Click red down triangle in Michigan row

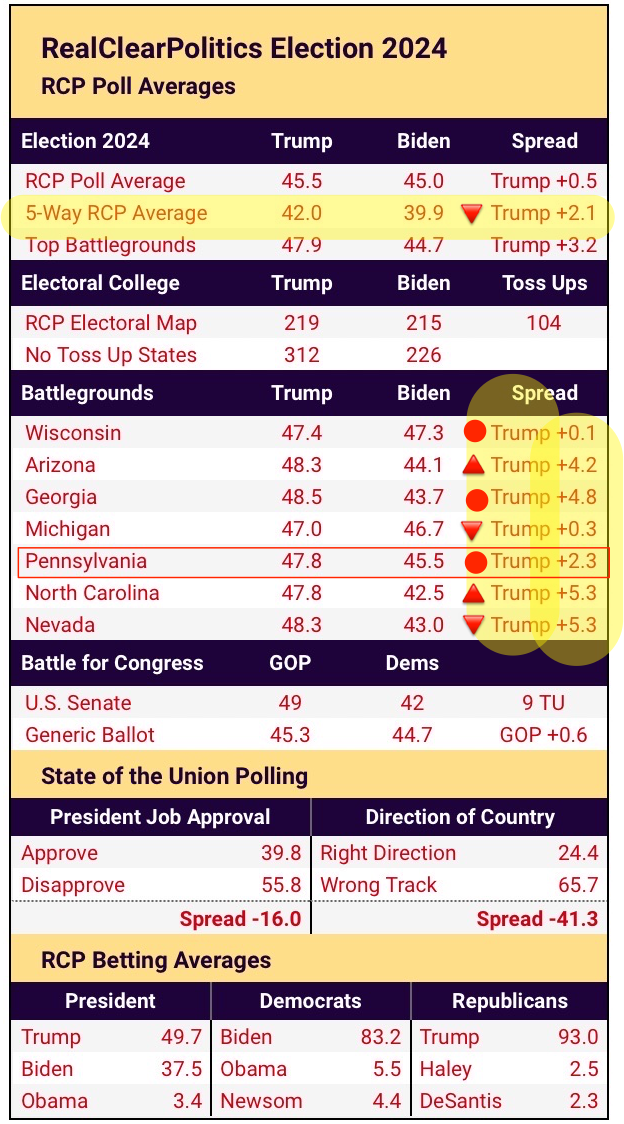(x=471, y=530)
